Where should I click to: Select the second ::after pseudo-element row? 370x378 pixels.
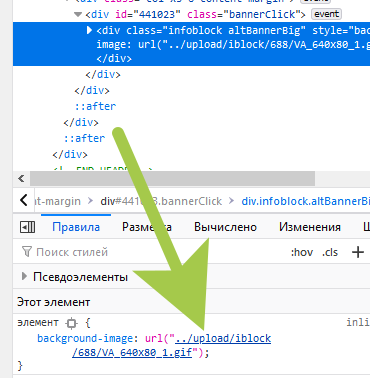pos(84,138)
